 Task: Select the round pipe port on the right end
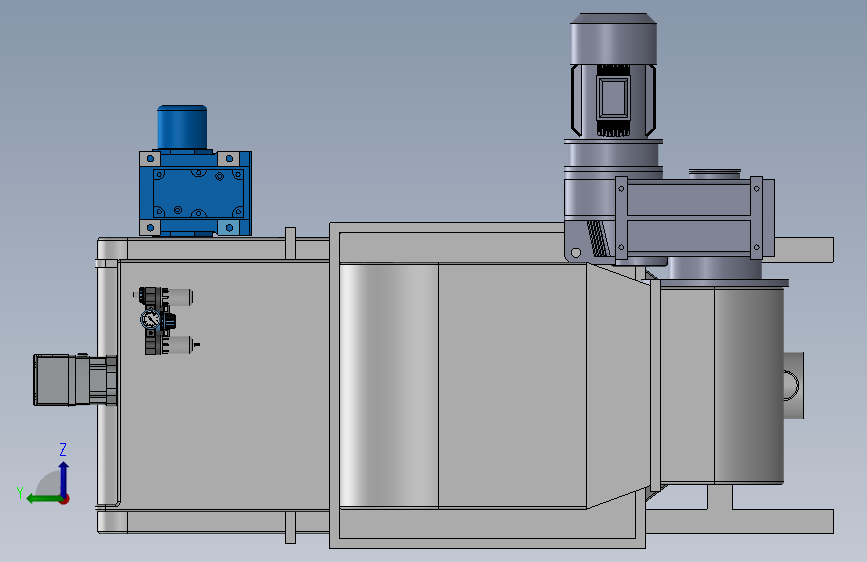tap(793, 384)
